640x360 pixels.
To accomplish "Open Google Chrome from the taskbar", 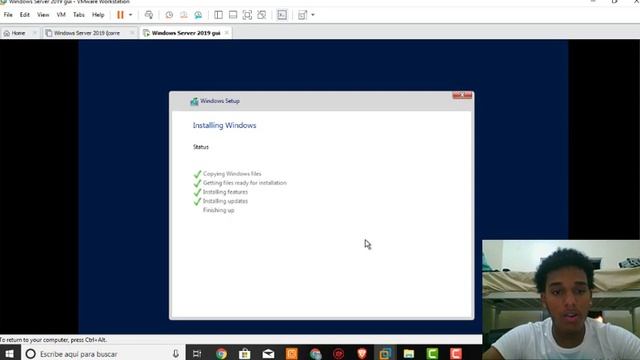I will pos(221,353).
